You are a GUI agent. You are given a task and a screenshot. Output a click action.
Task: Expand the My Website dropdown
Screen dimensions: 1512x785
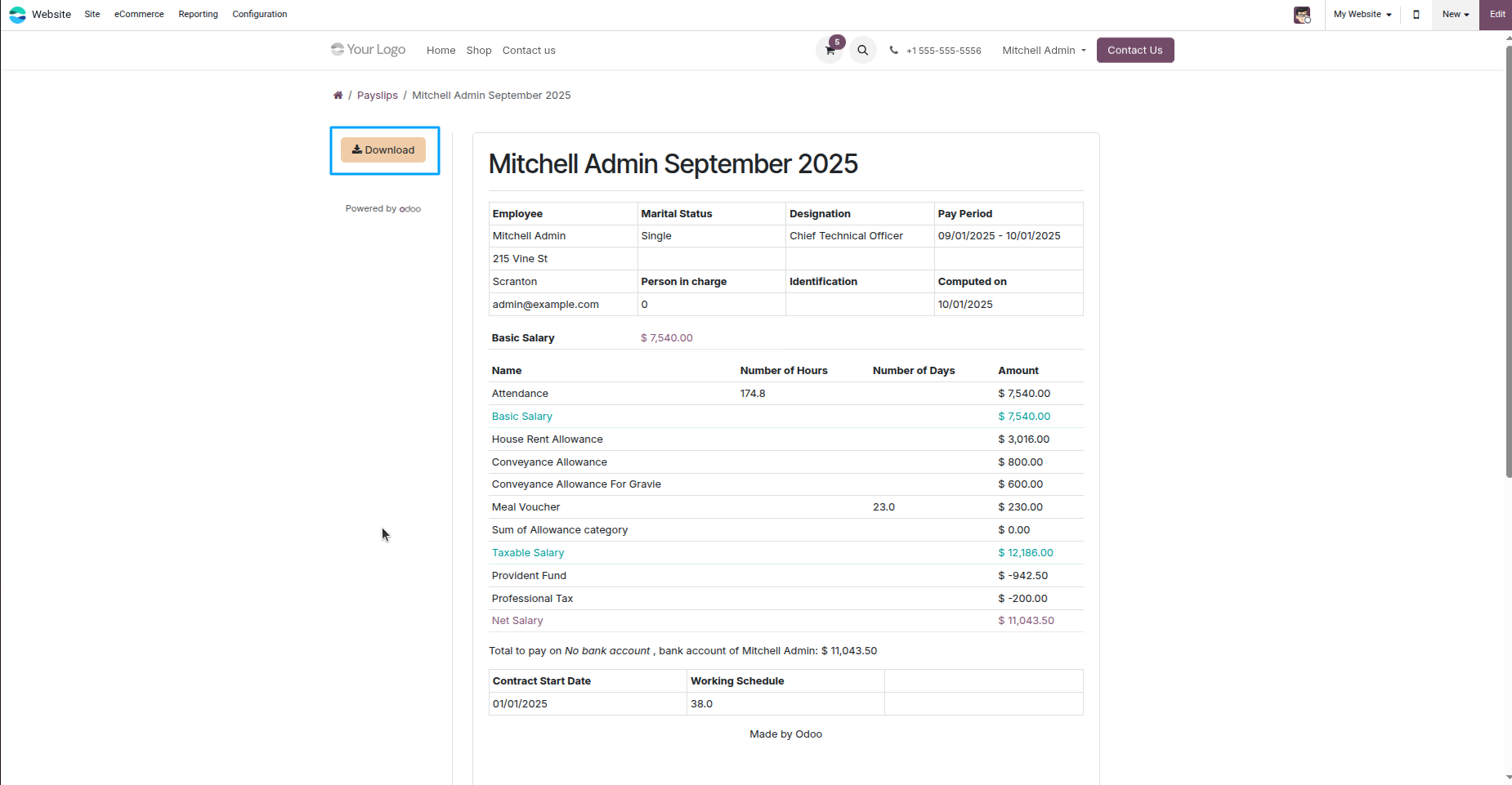point(1362,15)
